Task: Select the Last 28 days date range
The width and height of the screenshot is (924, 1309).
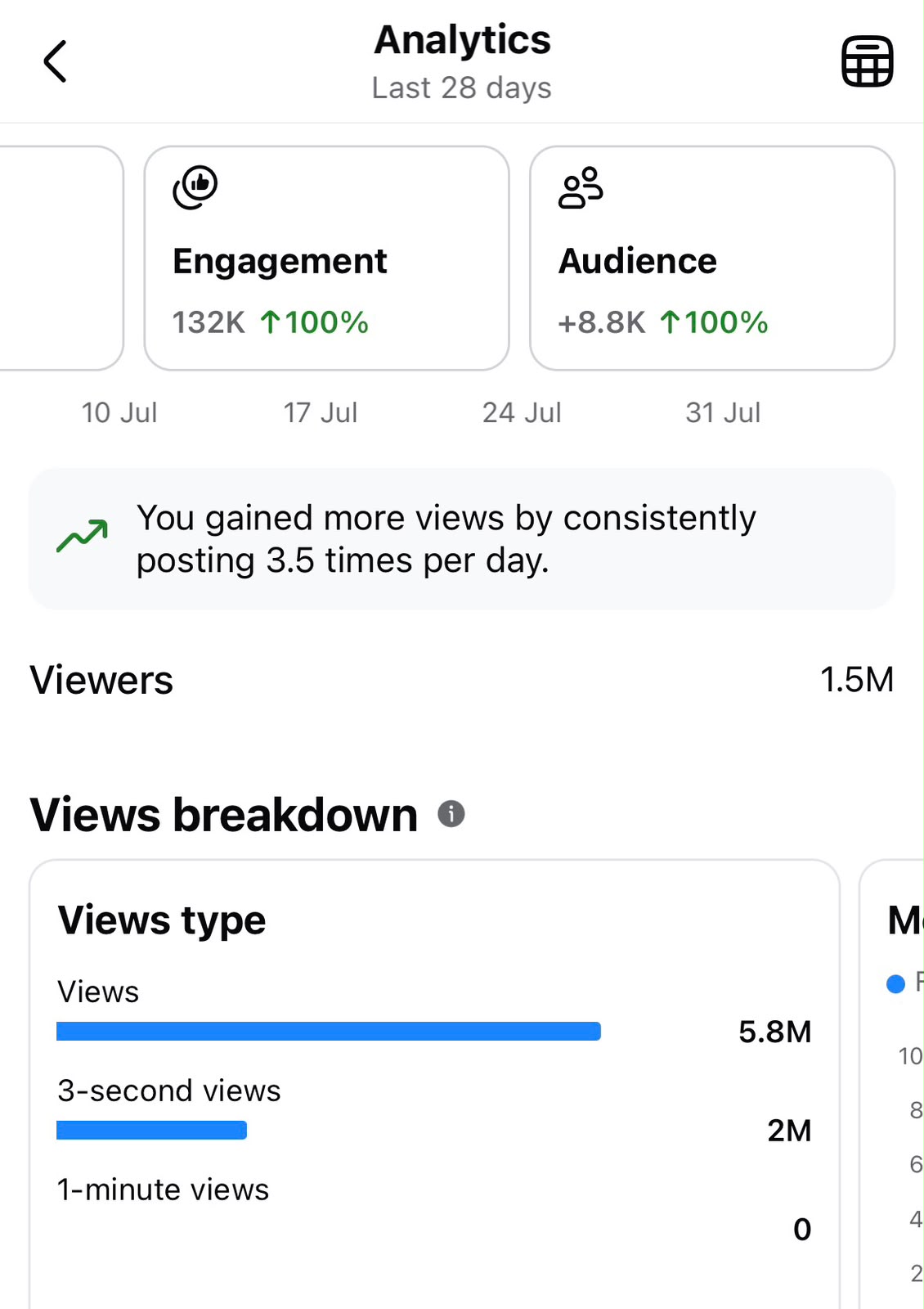Action: tap(462, 88)
